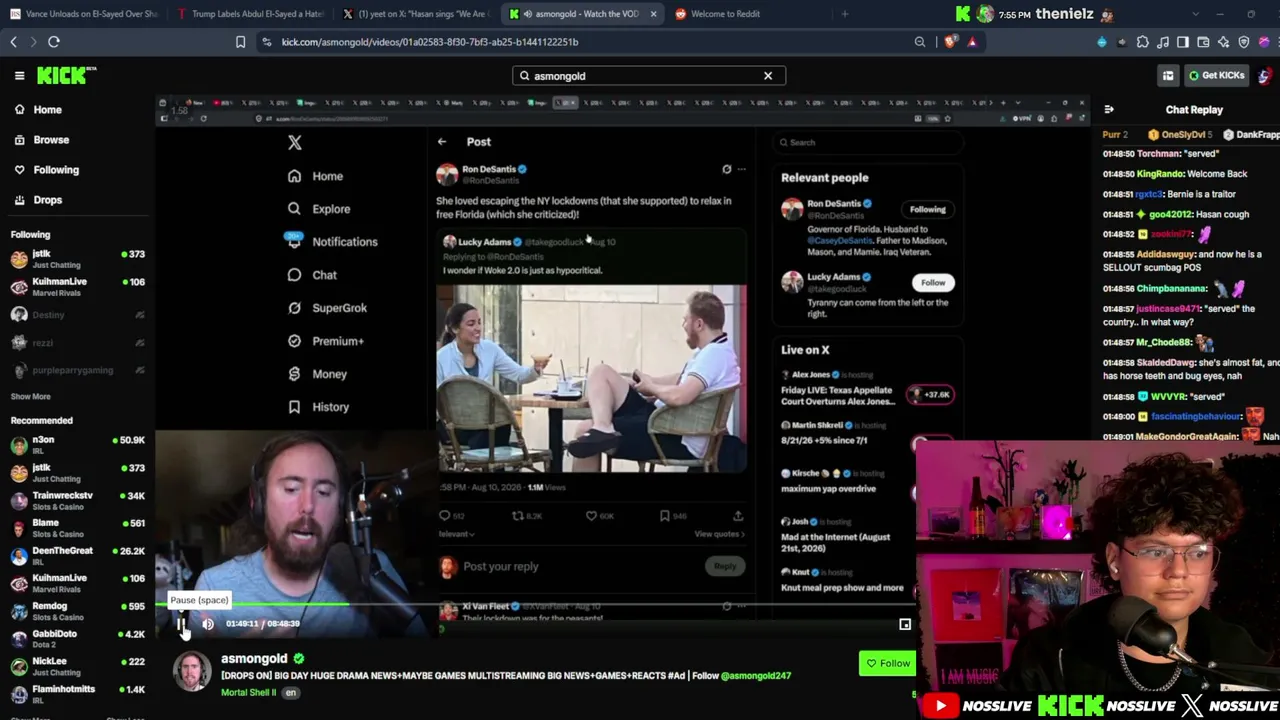The width and height of the screenshot is (1280, 720).
Task: Clear the asmongold search with the X
Action: click(768, 76)
